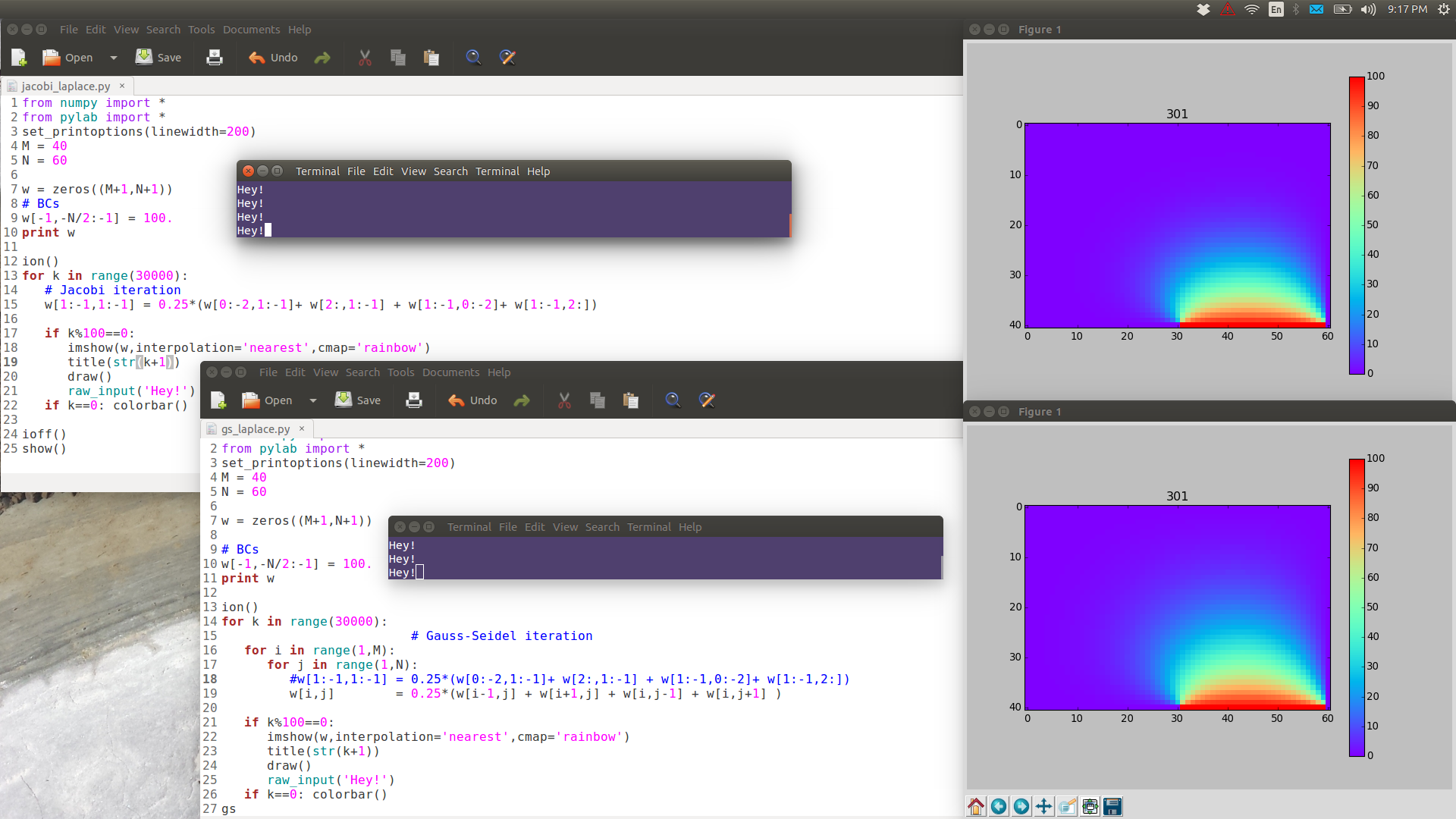This screenshot has height=819, width=1456.
Task: Click '# Gauss-Seidel iteration' comment
Action: (x=501, y=636)
